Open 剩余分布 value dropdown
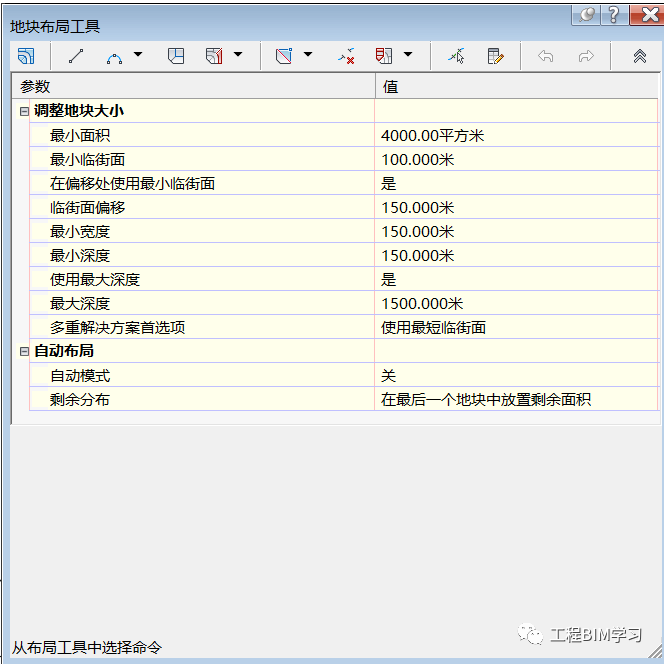The height and width of the screenshot is (664, 664). (x=517, y=399)
